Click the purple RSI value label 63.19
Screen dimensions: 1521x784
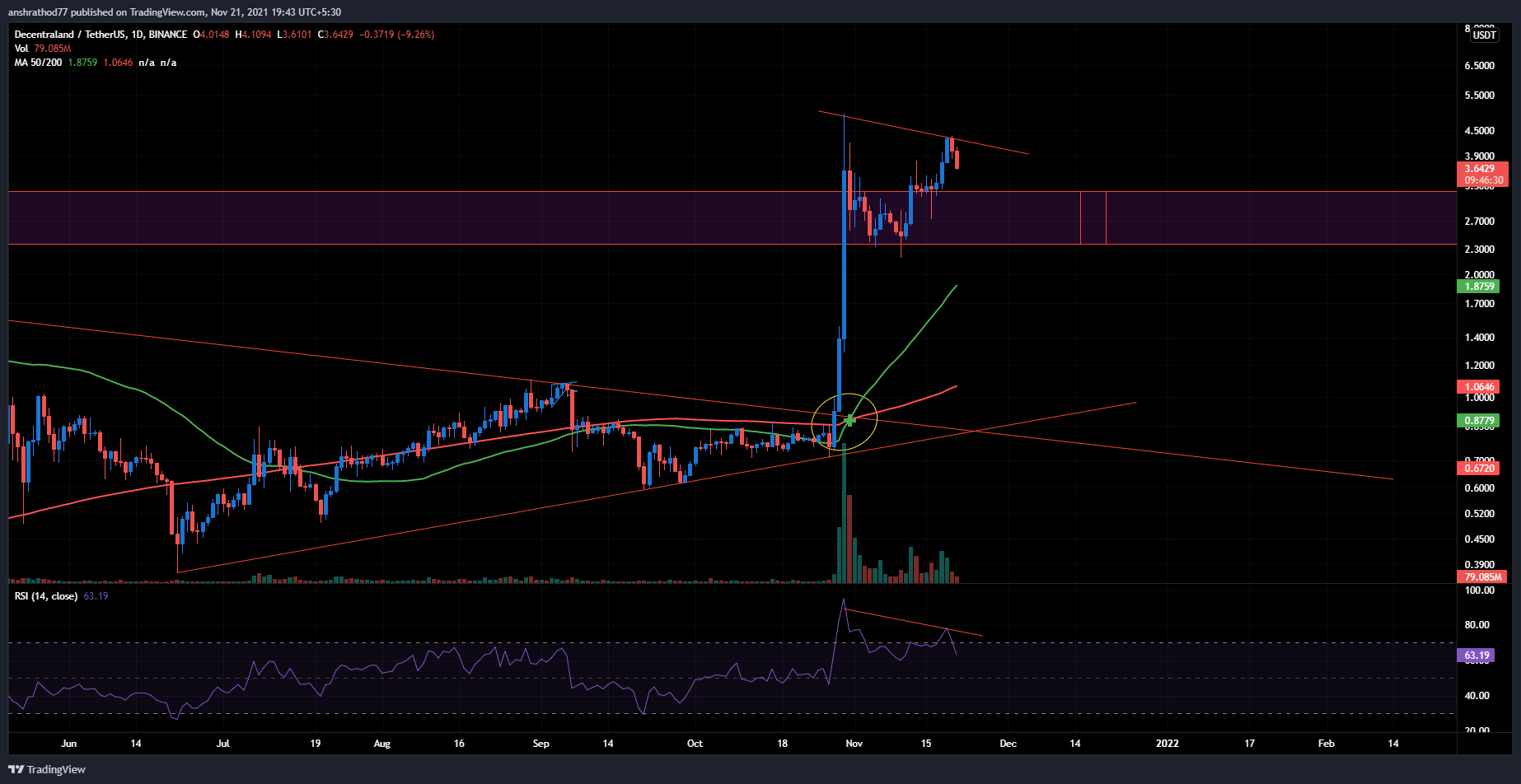click(x=1476, y=656)
